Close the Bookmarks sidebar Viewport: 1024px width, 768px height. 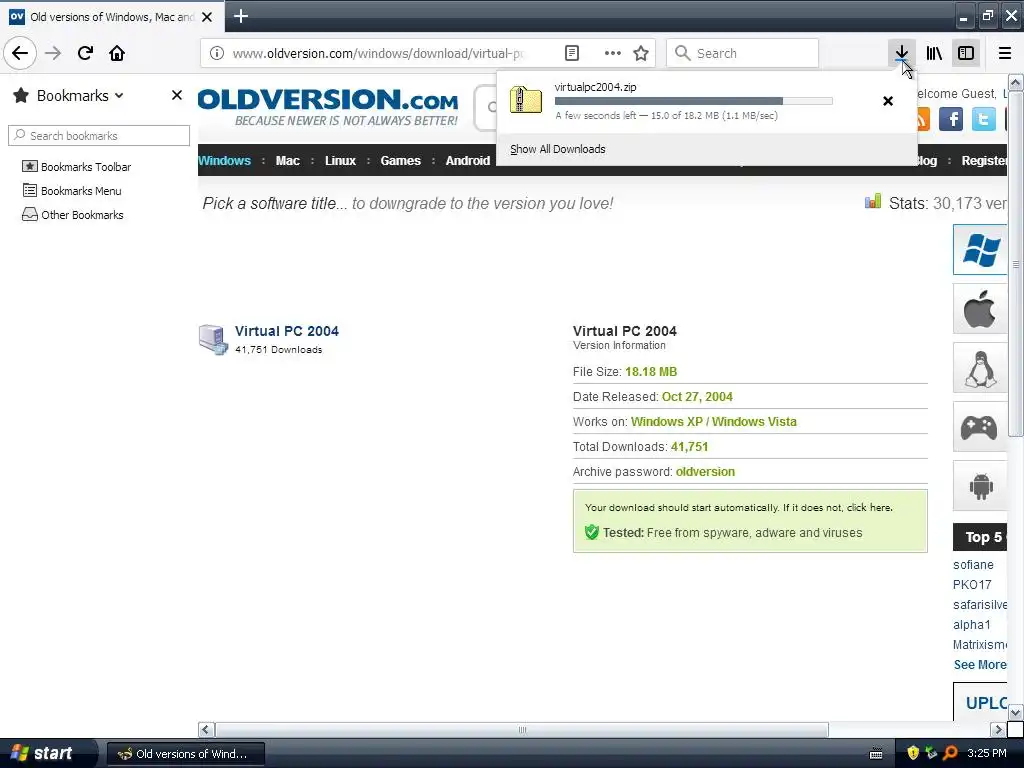(176, 95)
